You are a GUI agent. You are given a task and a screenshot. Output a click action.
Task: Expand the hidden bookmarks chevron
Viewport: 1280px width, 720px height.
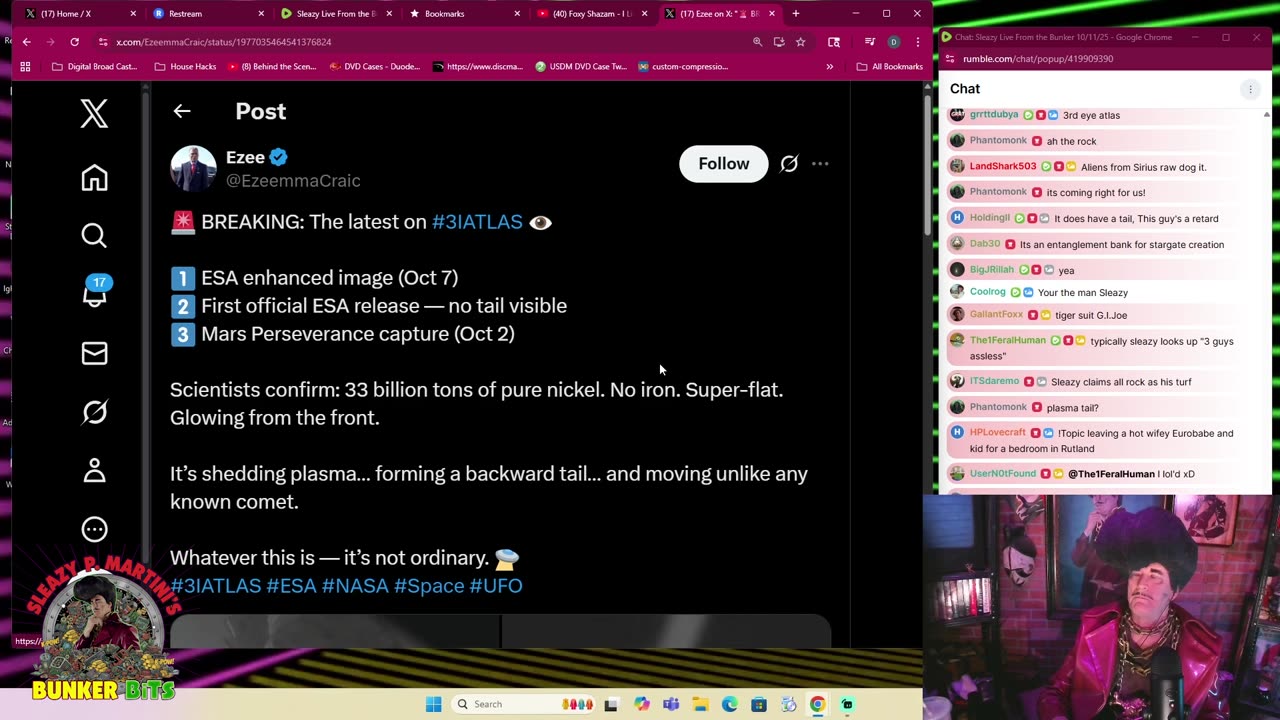829,67
